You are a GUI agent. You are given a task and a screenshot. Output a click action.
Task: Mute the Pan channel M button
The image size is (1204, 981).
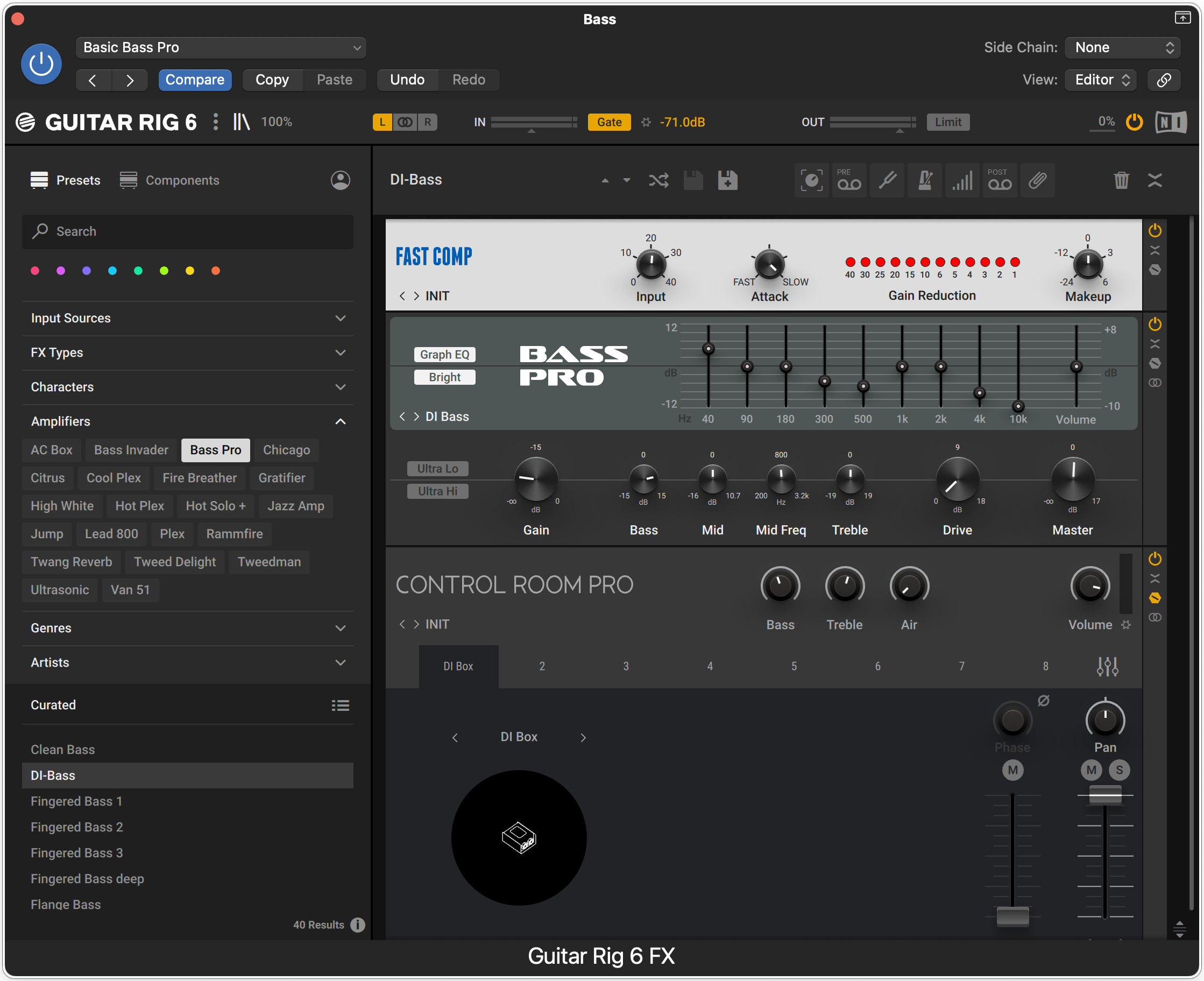(1092, 770)
